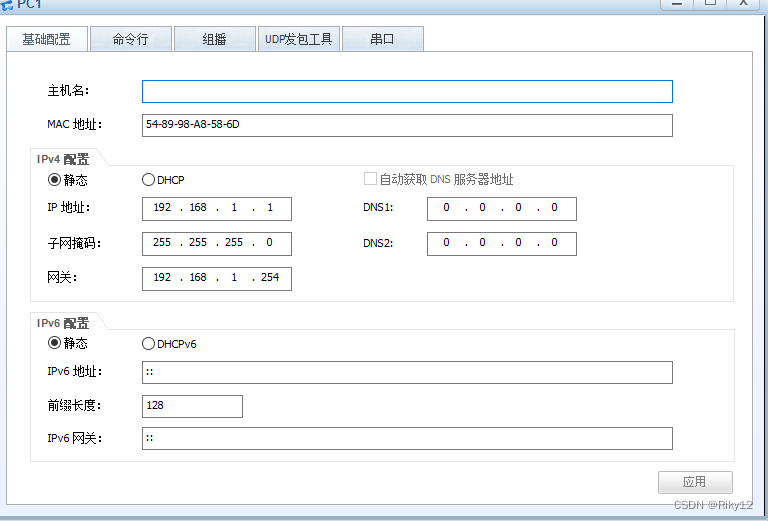Click the IPv6 地址 input field
The image size is (768, 521).
point(407,373)
